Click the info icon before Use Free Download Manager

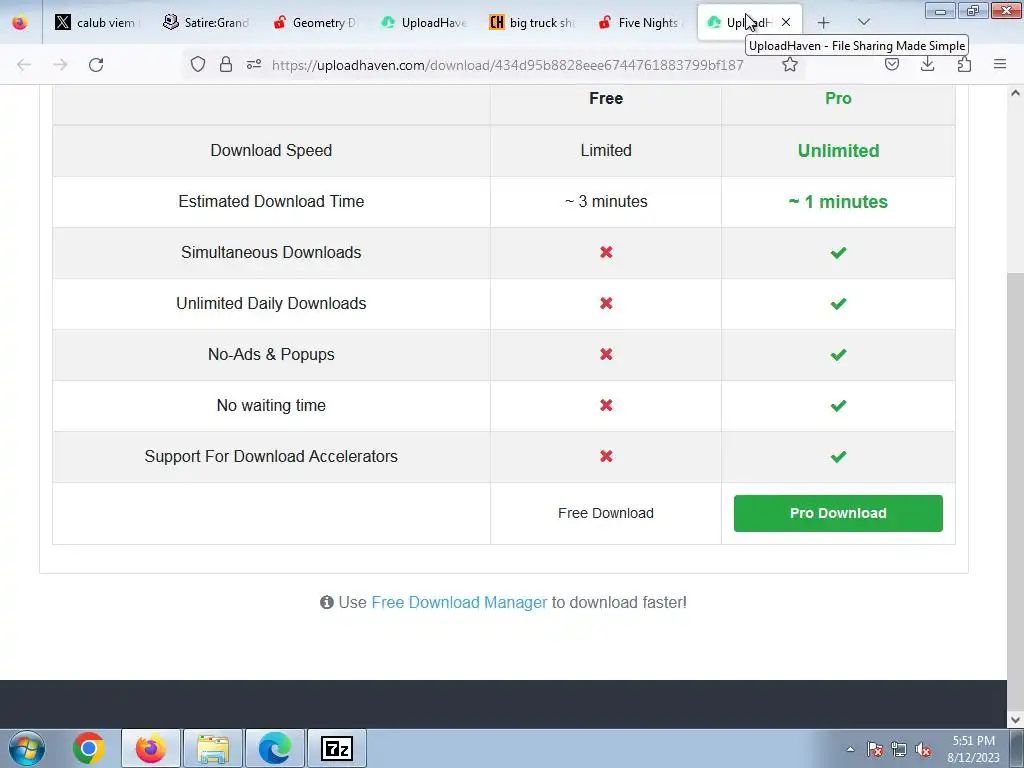[x=327, y=602]
